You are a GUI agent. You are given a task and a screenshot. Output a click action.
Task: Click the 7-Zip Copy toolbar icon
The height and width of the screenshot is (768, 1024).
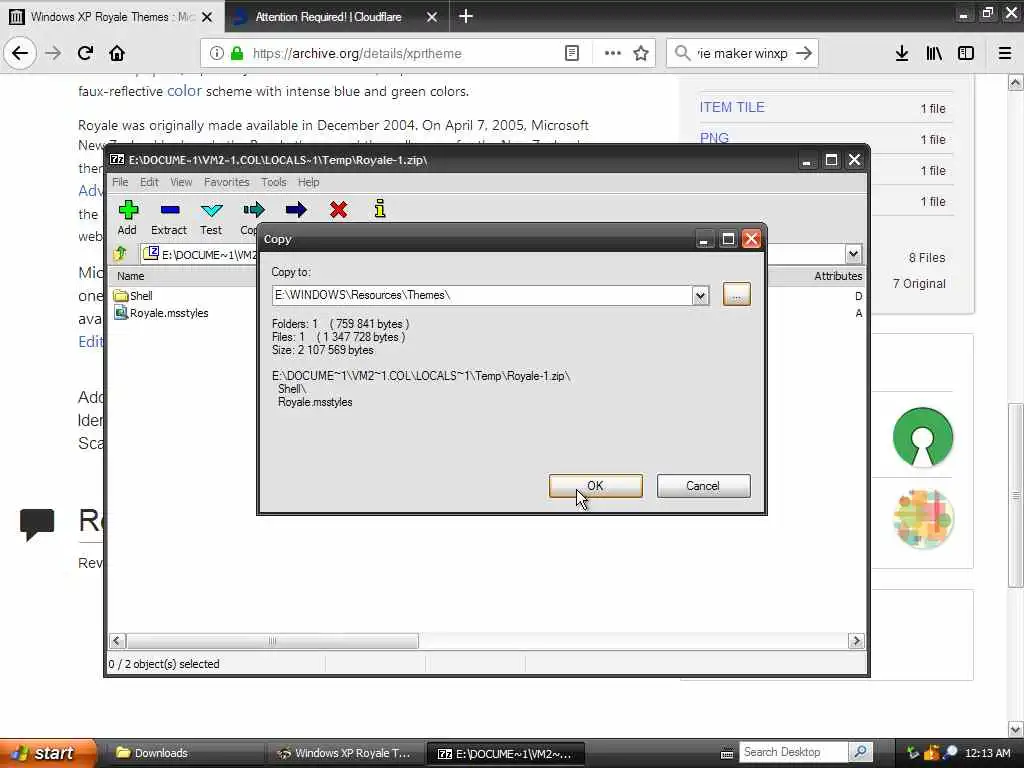253,210
